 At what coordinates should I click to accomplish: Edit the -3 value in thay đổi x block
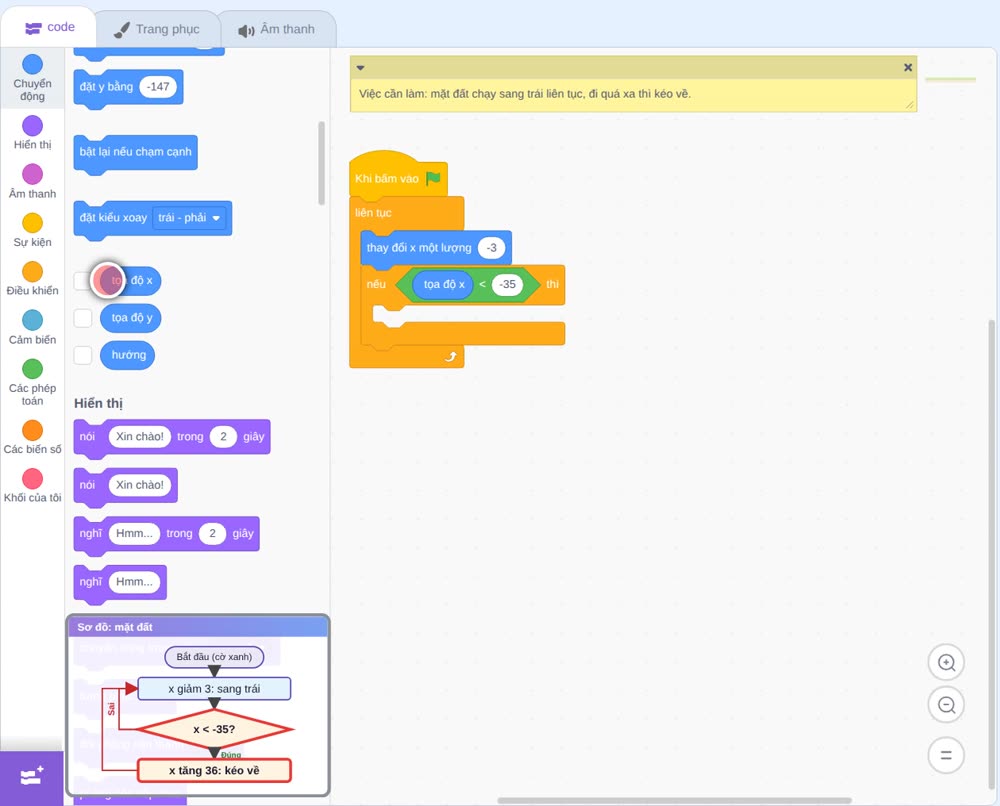(492, 248)
